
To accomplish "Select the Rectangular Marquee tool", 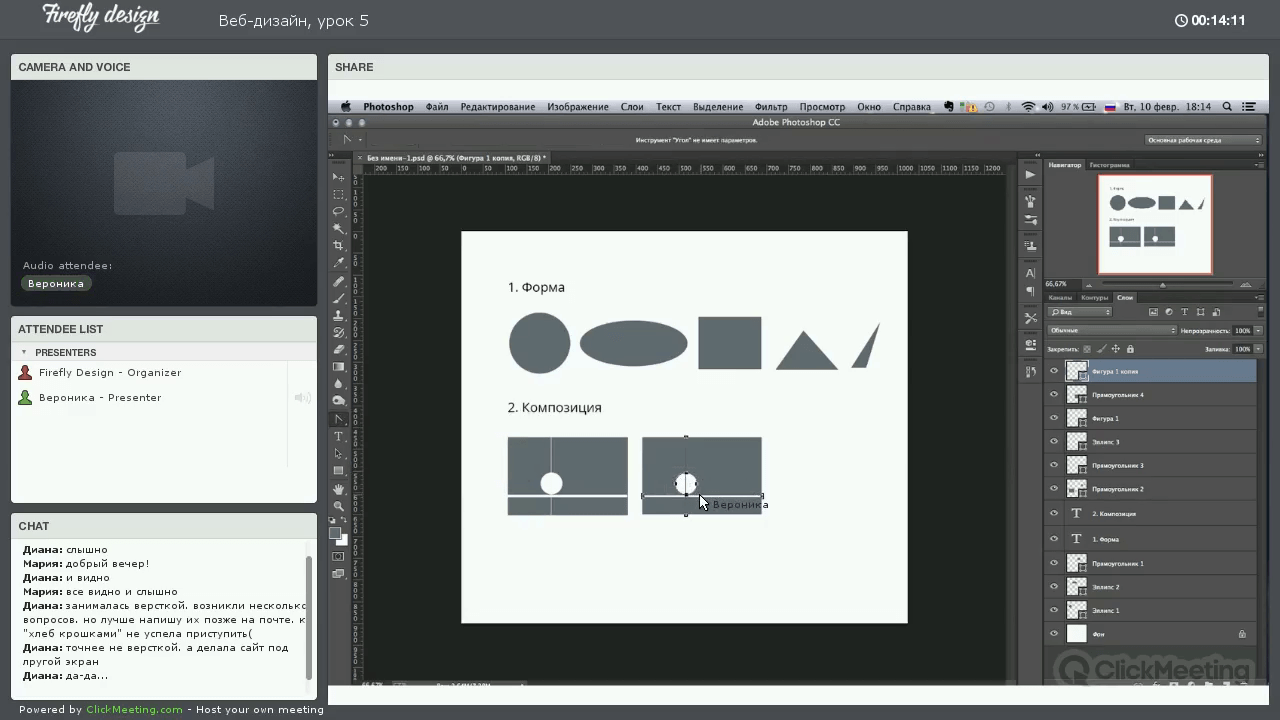I will 339,195.
